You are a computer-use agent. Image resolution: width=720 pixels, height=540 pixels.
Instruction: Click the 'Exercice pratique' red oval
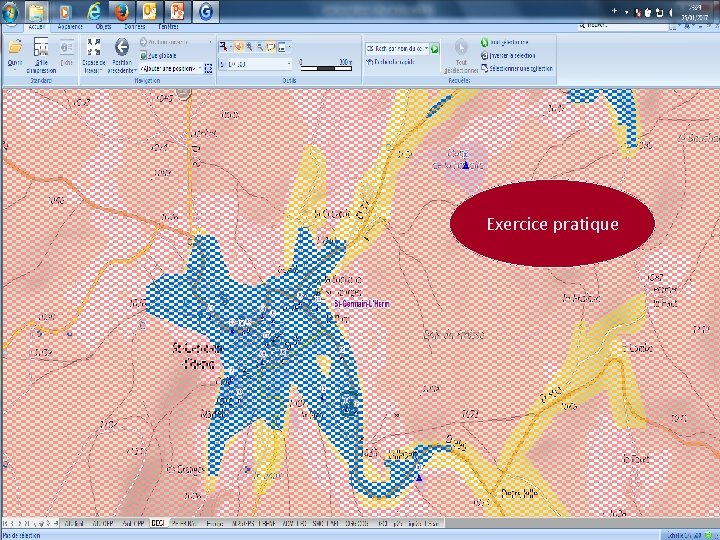click(552, 223)
